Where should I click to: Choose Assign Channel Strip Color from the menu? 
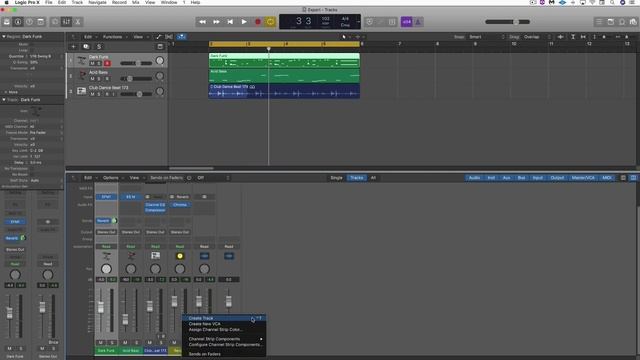point(224,329)
